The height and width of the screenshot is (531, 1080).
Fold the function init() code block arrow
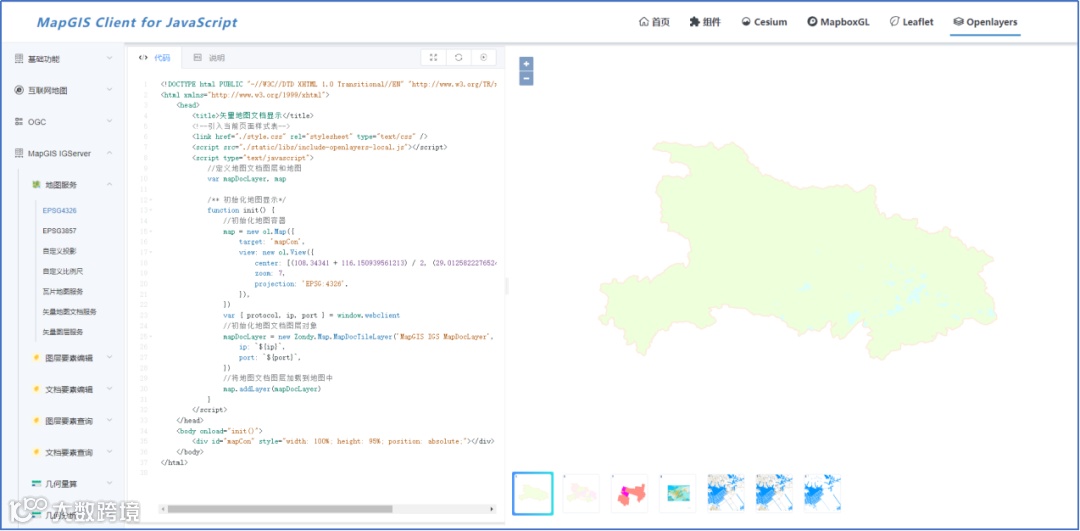point(151,210)
